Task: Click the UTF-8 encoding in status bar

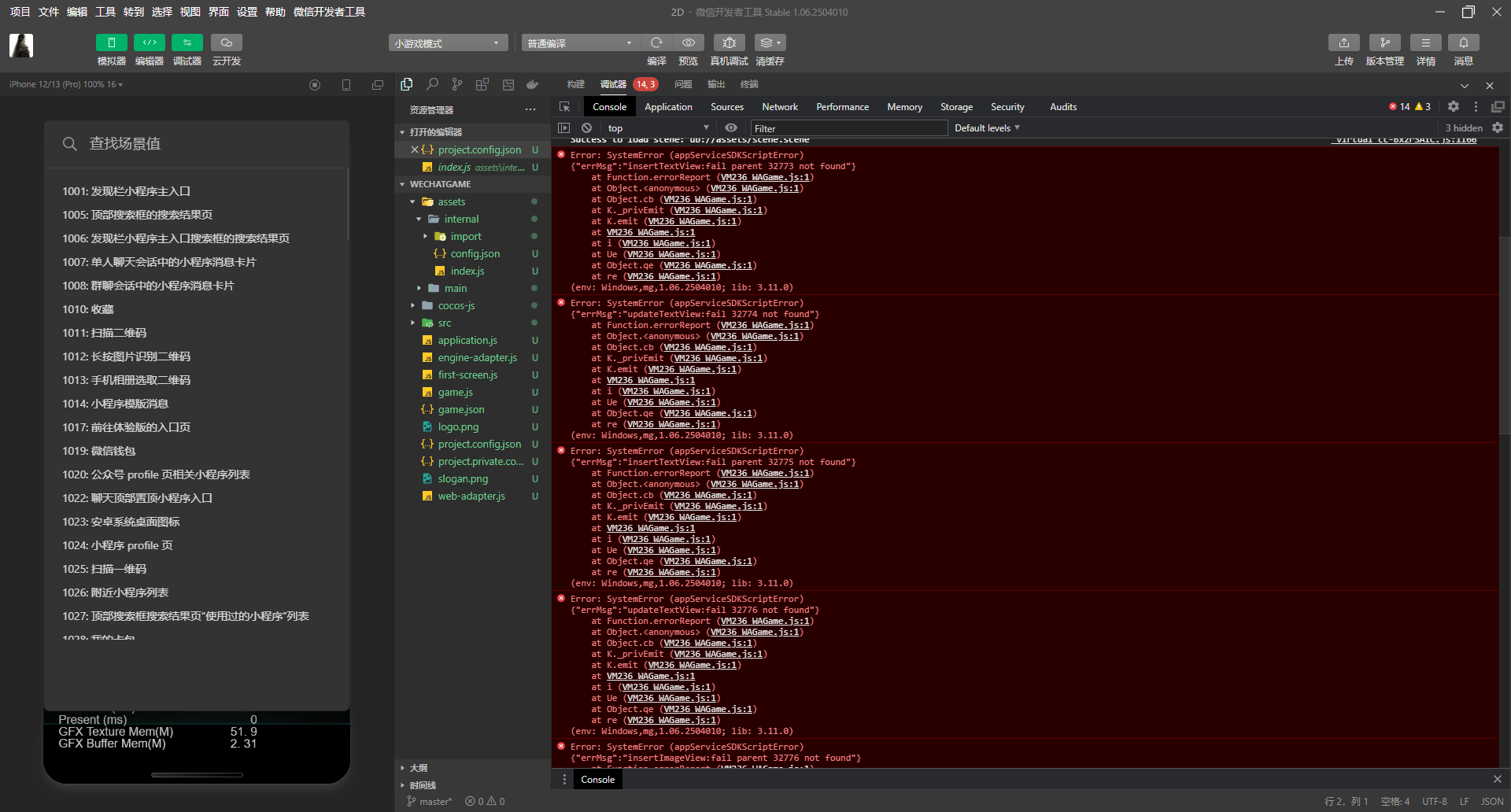Action: pyautogui.click(x=1435, y=801)
